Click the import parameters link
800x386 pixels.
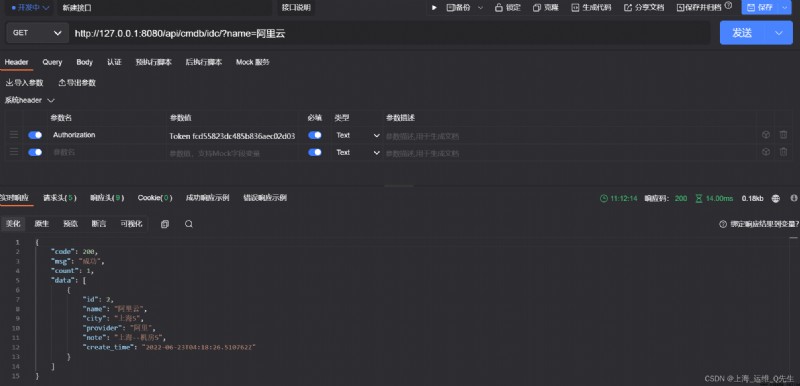24,83
